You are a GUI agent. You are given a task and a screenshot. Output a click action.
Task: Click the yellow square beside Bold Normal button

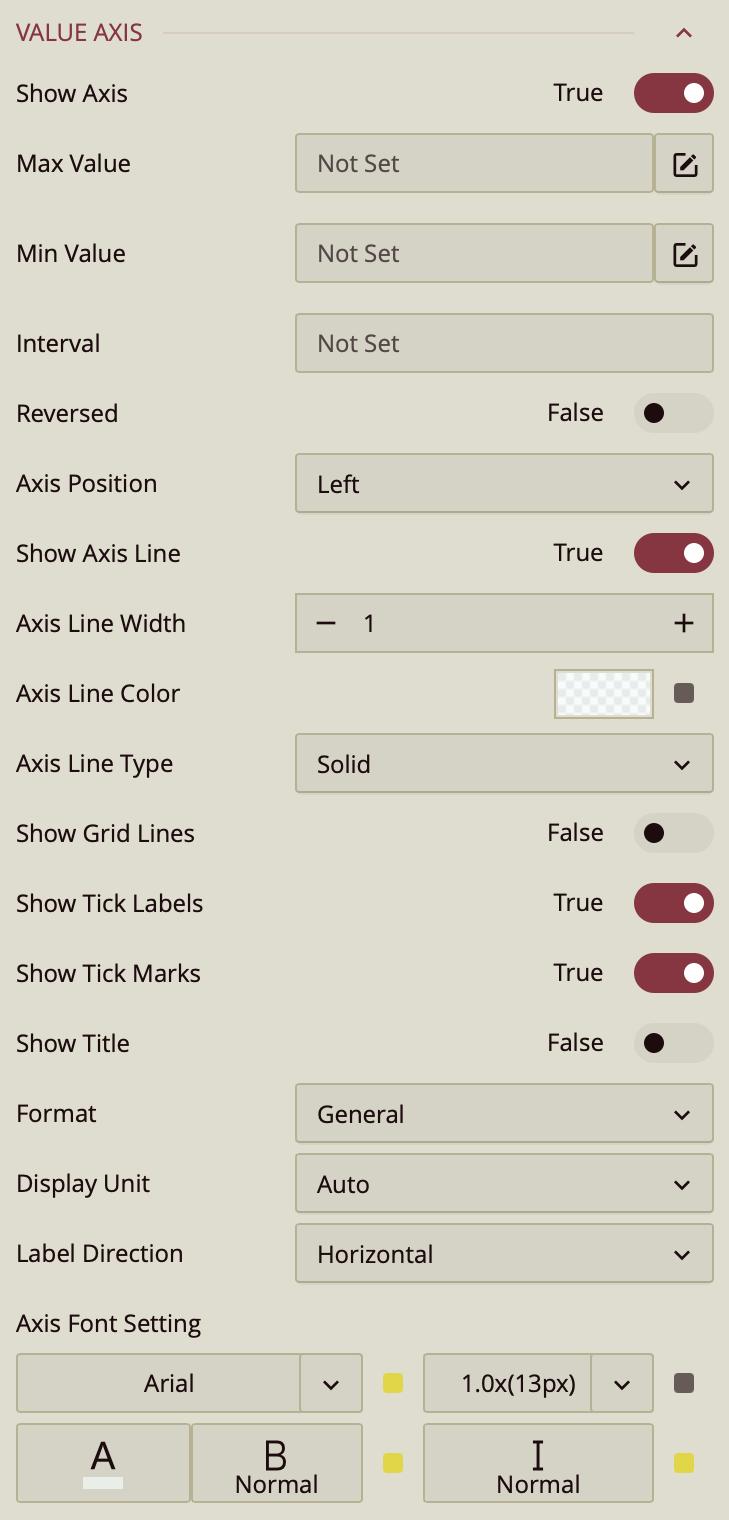pyautogui.click(x=393, y=1463)
